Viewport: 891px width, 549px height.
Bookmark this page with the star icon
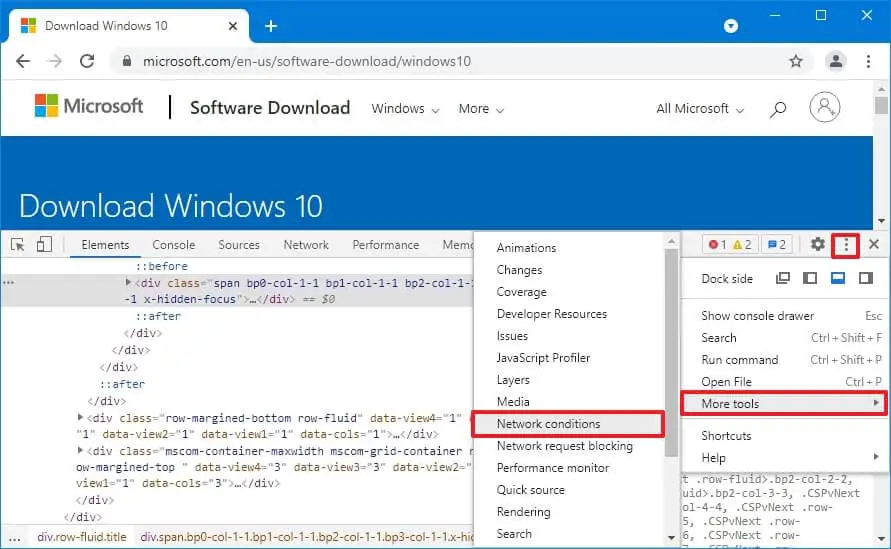[796, 61]
